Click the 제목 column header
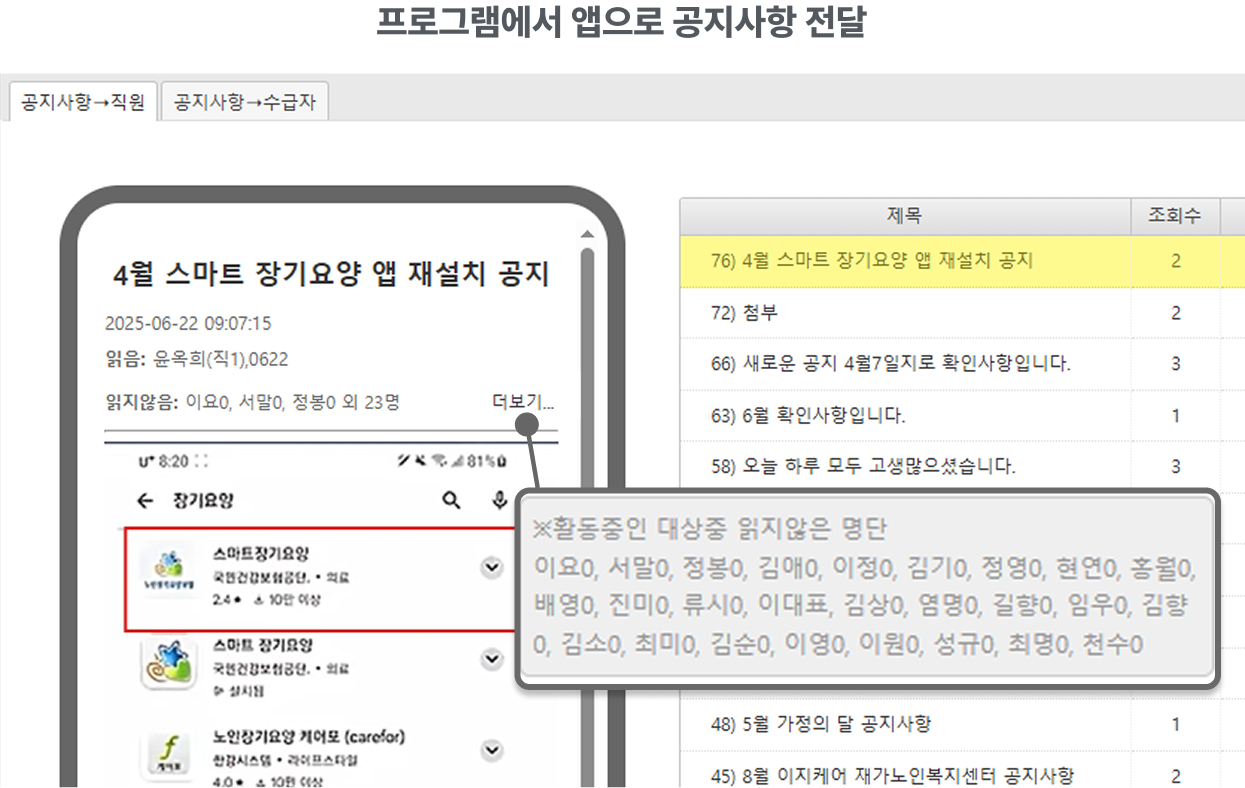Image resolution: width=1245 pixels, height=788 pixels. coord(904,215)
